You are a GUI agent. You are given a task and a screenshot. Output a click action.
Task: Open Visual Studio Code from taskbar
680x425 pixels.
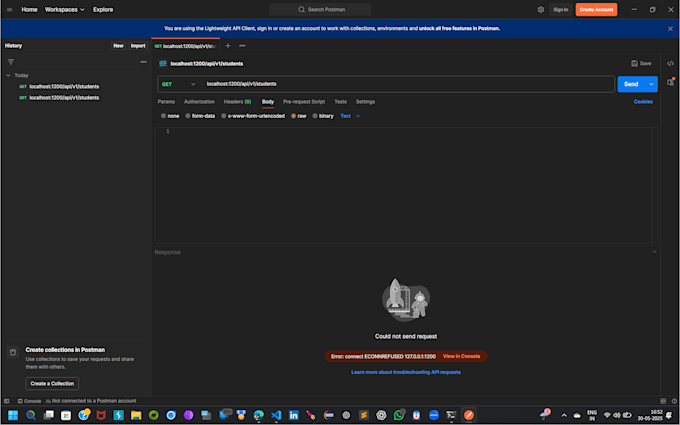click(276, 415)
